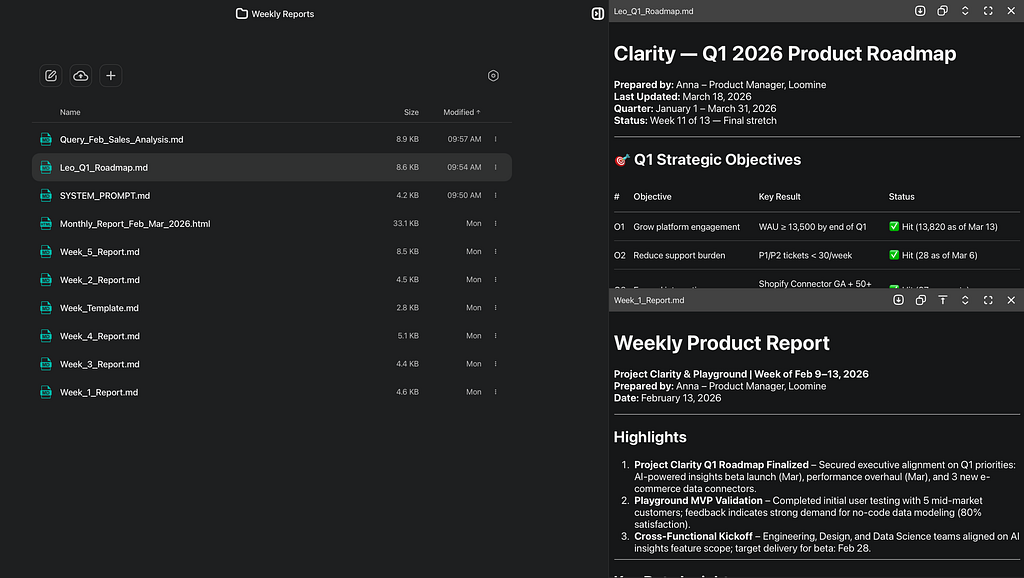Click file icon of Week_1_Report.md row

[x=46, y=392]
